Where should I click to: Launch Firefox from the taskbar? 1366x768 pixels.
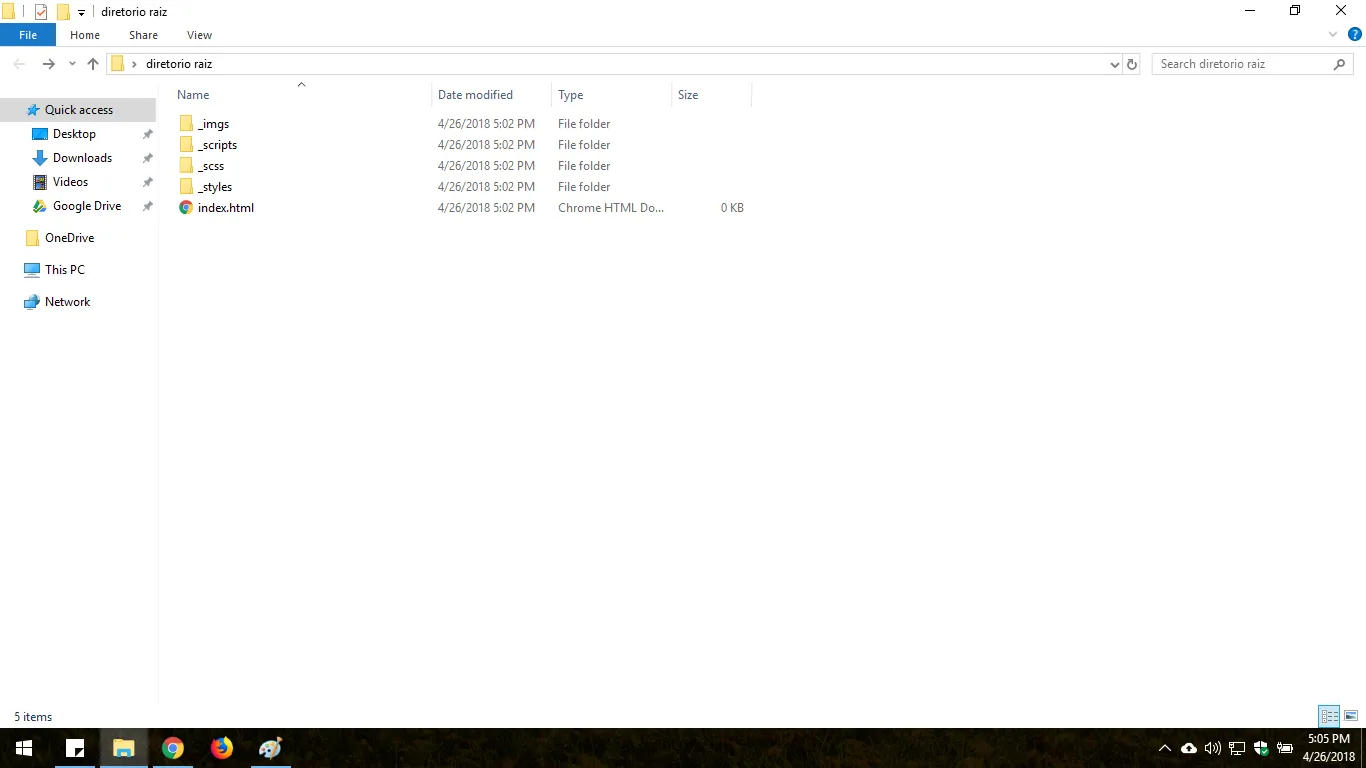(221, 748)
